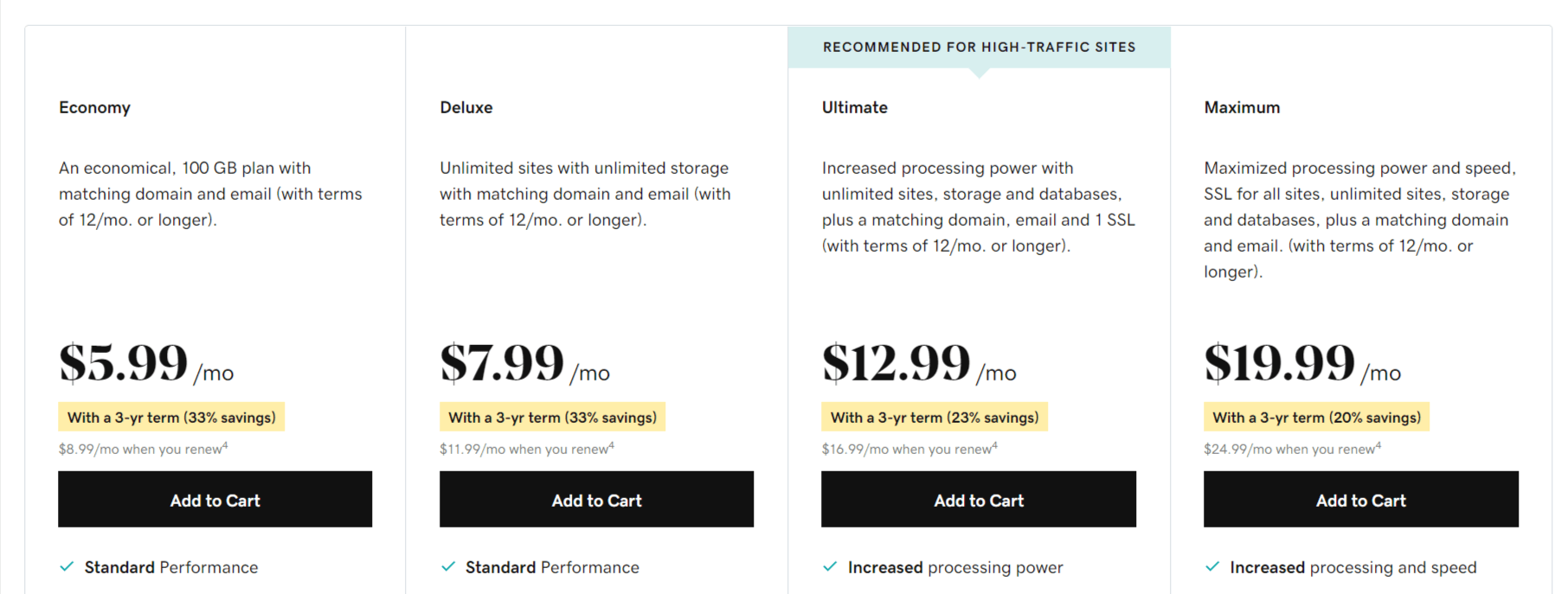The image size is (1568, 594).
Task: Select the Economy plan heading
Action: (94, 107)
